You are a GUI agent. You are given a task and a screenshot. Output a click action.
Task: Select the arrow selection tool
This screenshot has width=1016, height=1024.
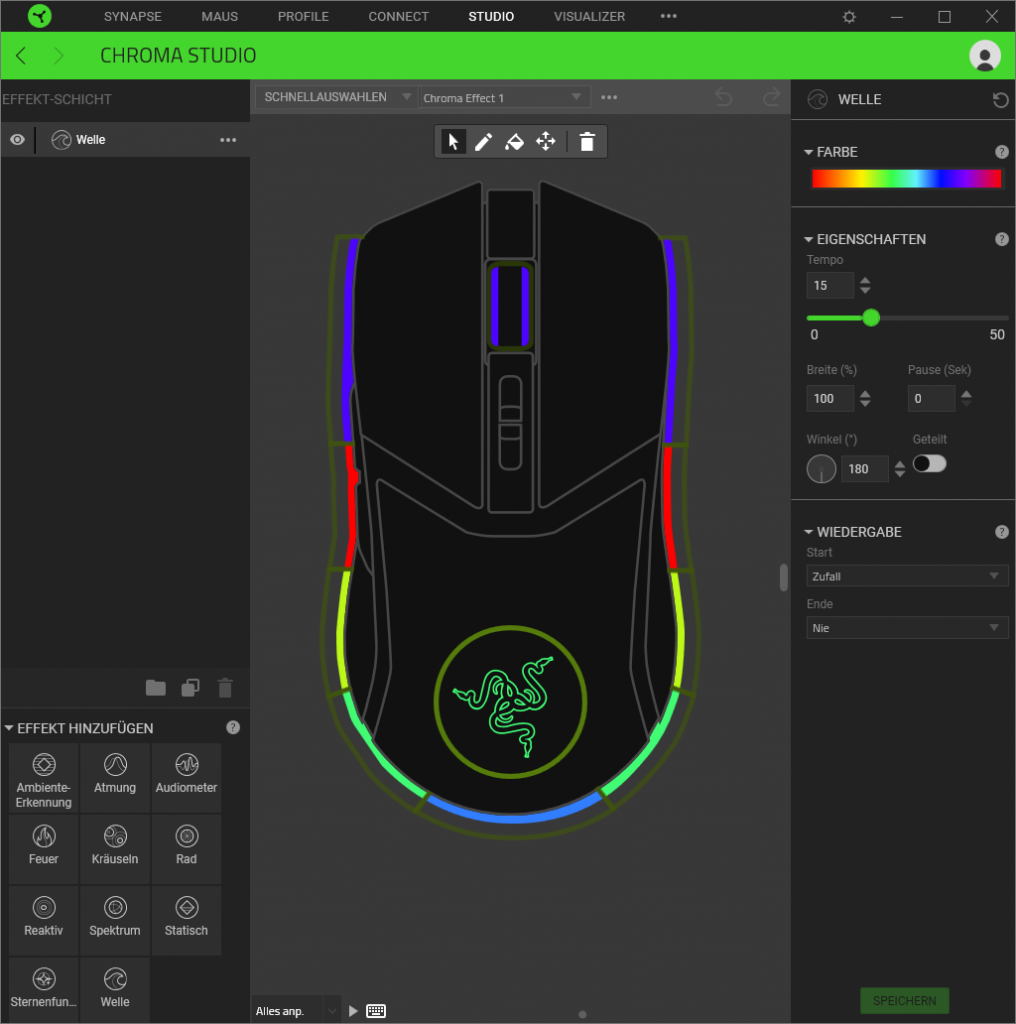[x=453, y=142]
